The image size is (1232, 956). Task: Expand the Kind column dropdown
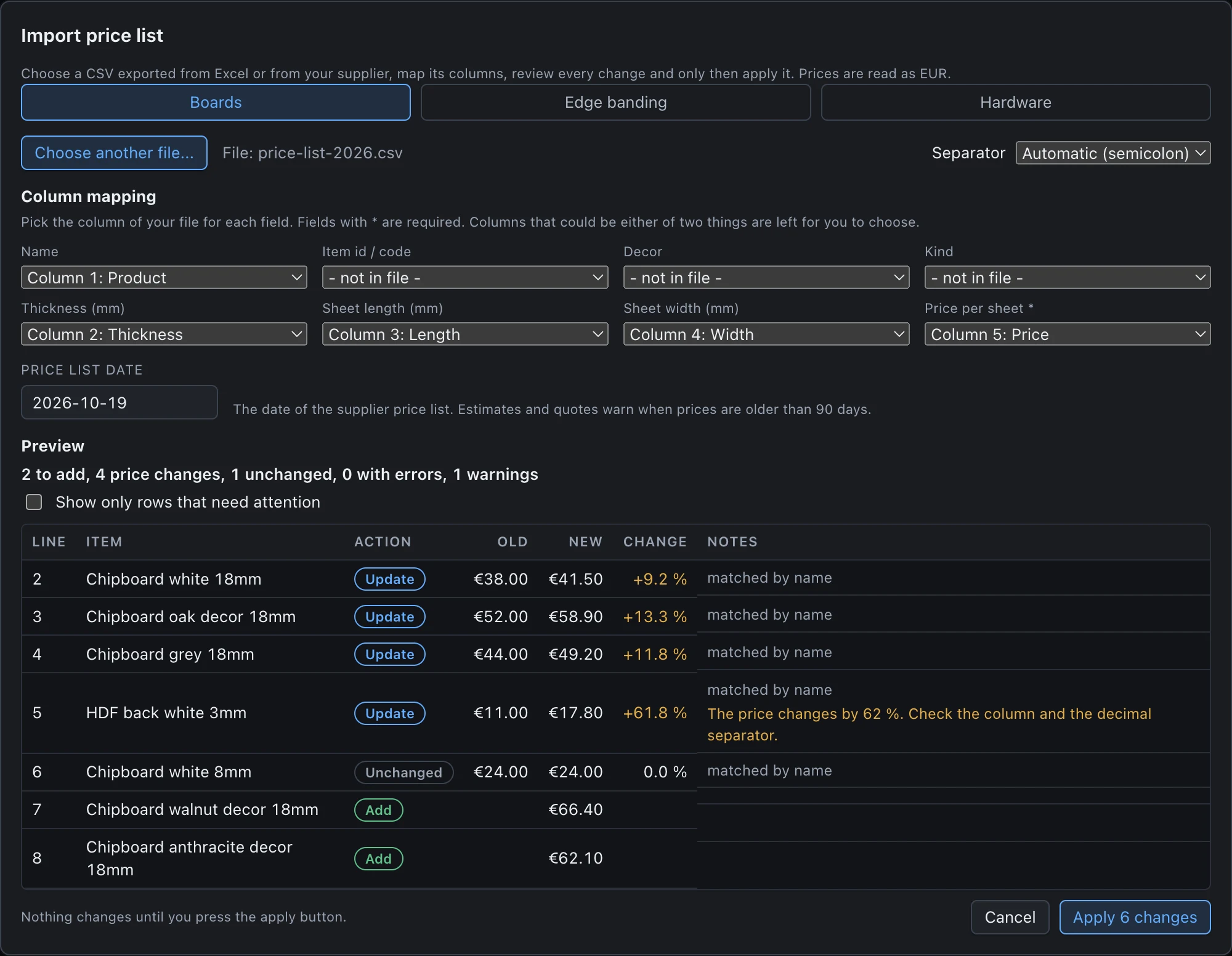(1068, 277)
